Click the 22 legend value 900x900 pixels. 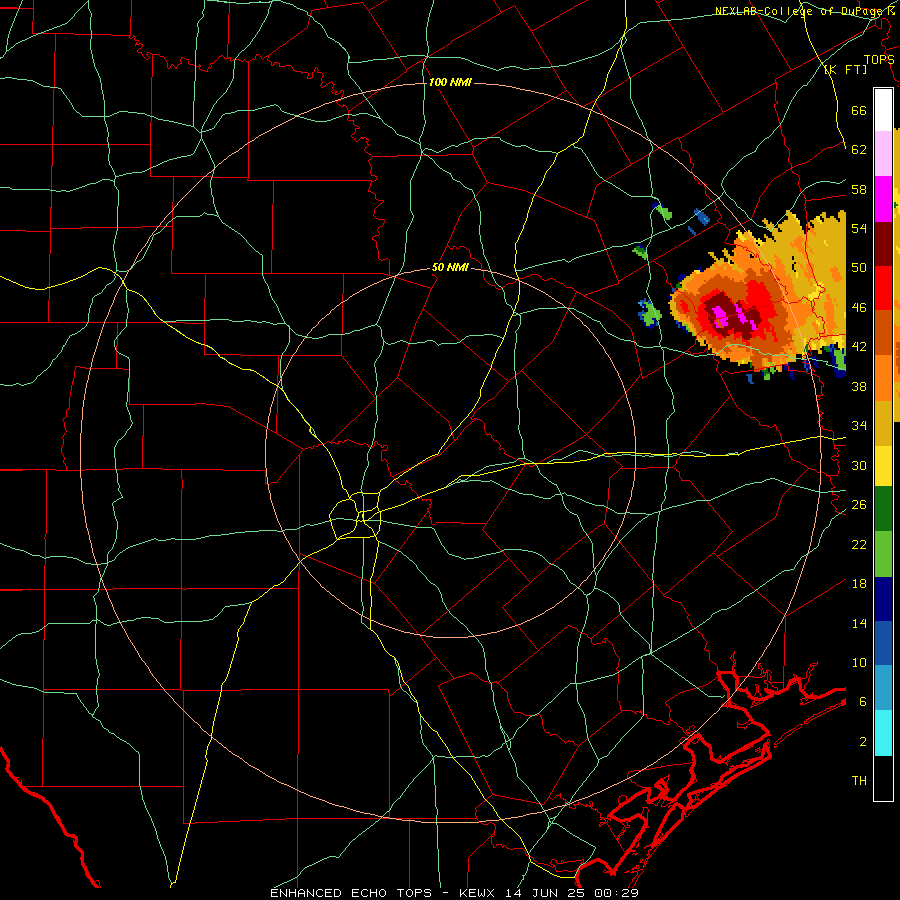click(859, 544)
